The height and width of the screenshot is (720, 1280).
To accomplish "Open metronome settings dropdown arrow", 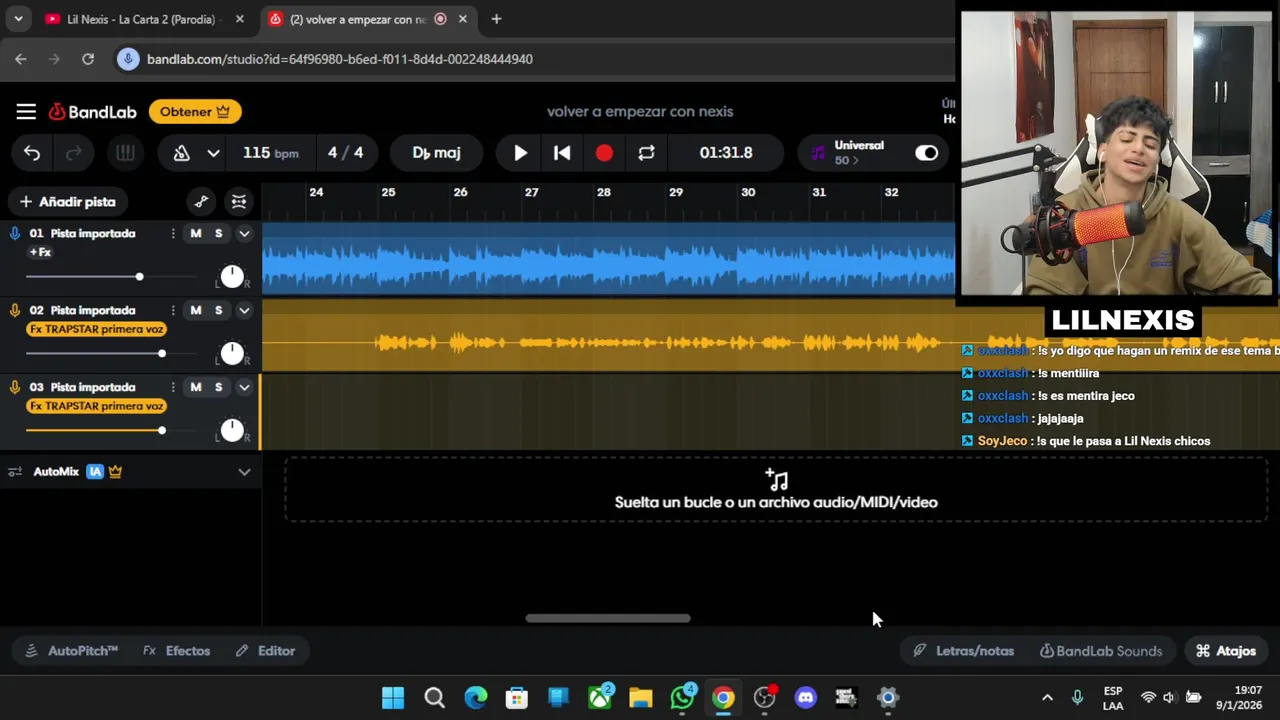I will point(213,153).
